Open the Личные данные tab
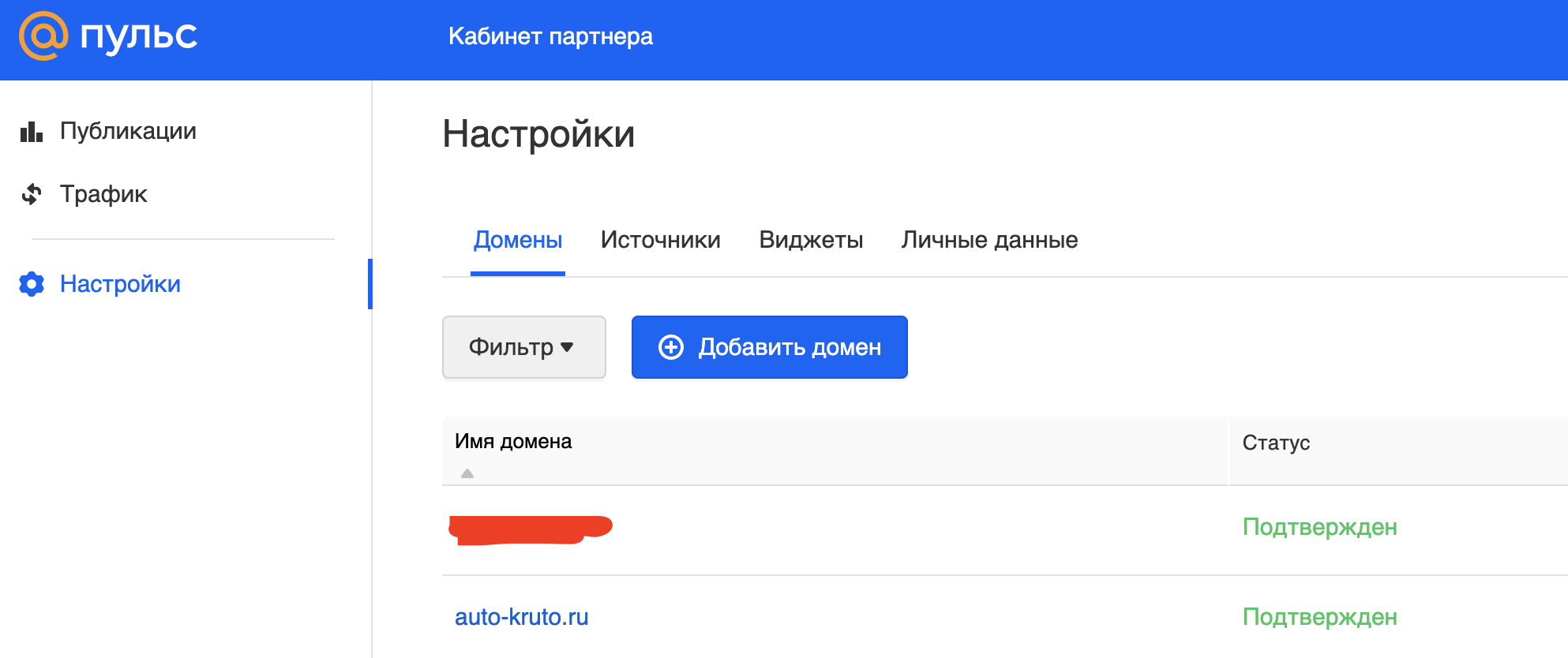Image resolution: width=1568 pixels, height=658 pixels. pos(989,240)
